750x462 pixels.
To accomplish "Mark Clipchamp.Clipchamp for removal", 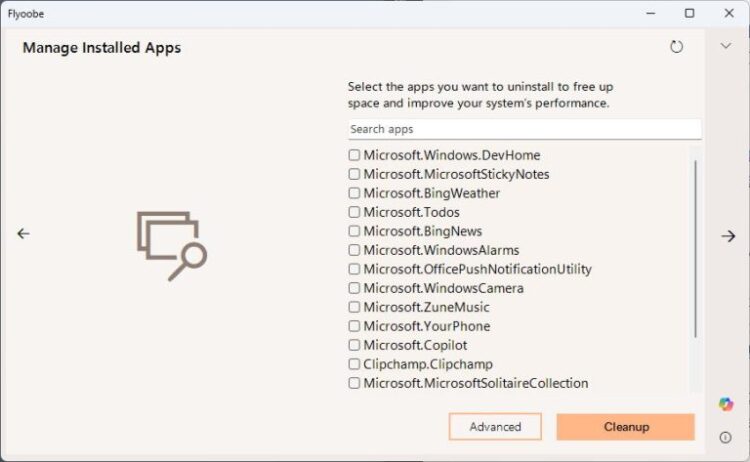I will tap(355, 364).
